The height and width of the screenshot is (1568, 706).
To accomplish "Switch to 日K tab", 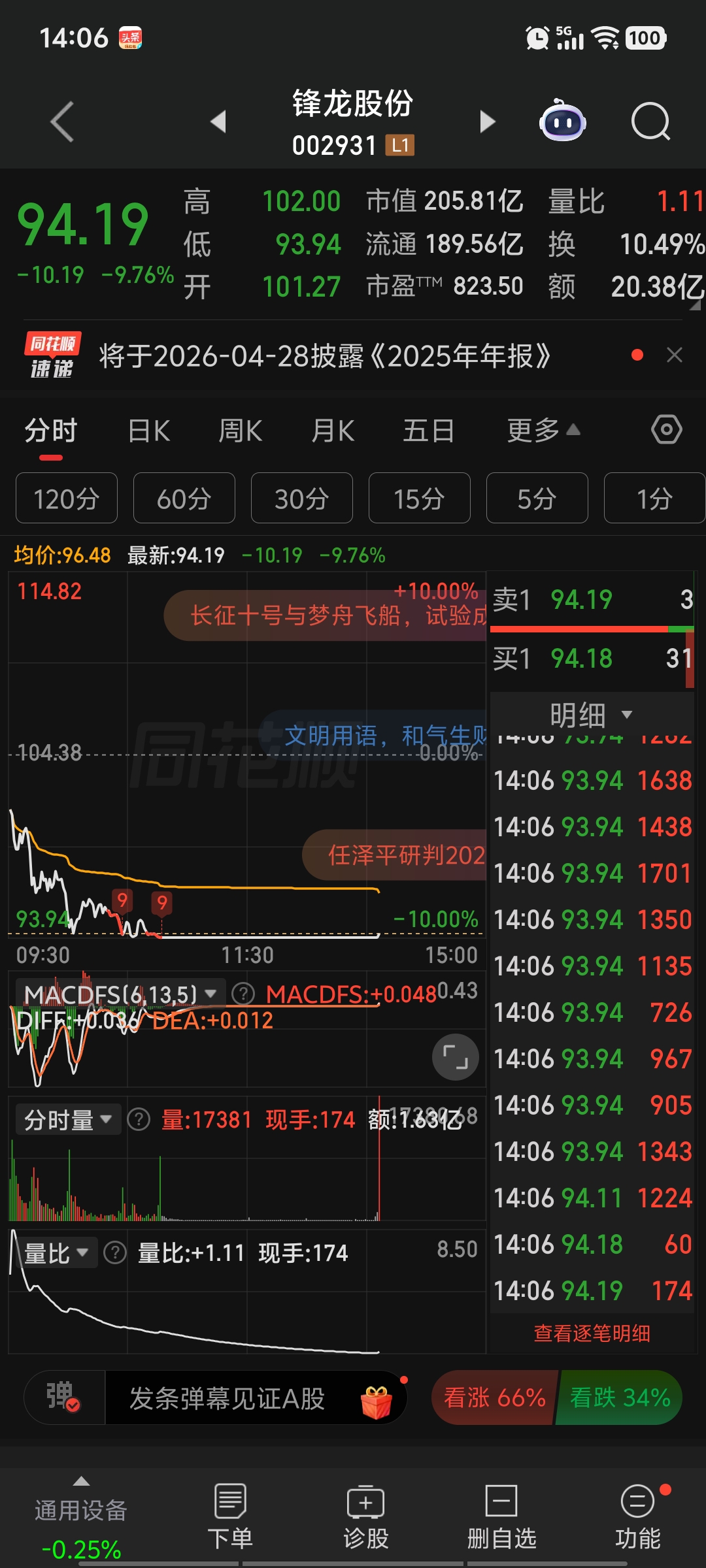I will 149,431.
